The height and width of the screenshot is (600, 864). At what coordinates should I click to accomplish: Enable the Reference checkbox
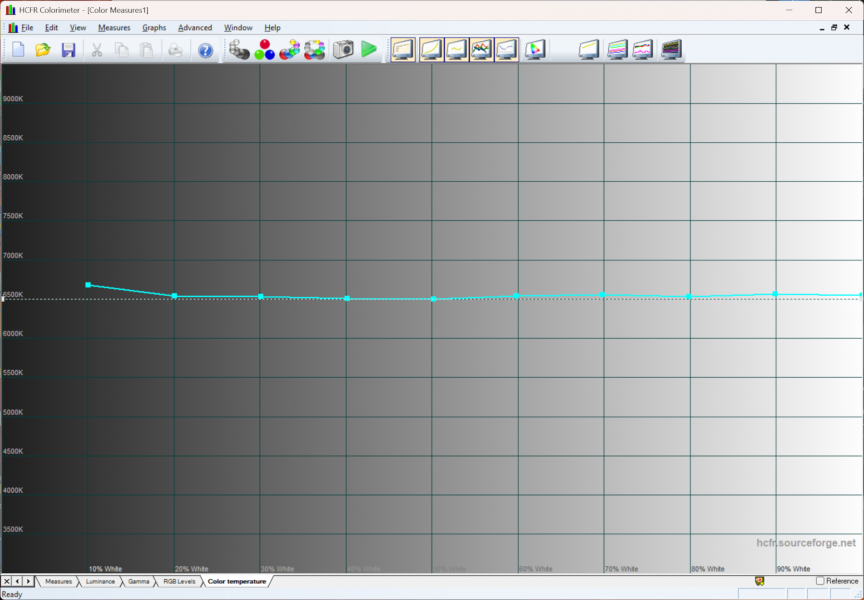821,581
